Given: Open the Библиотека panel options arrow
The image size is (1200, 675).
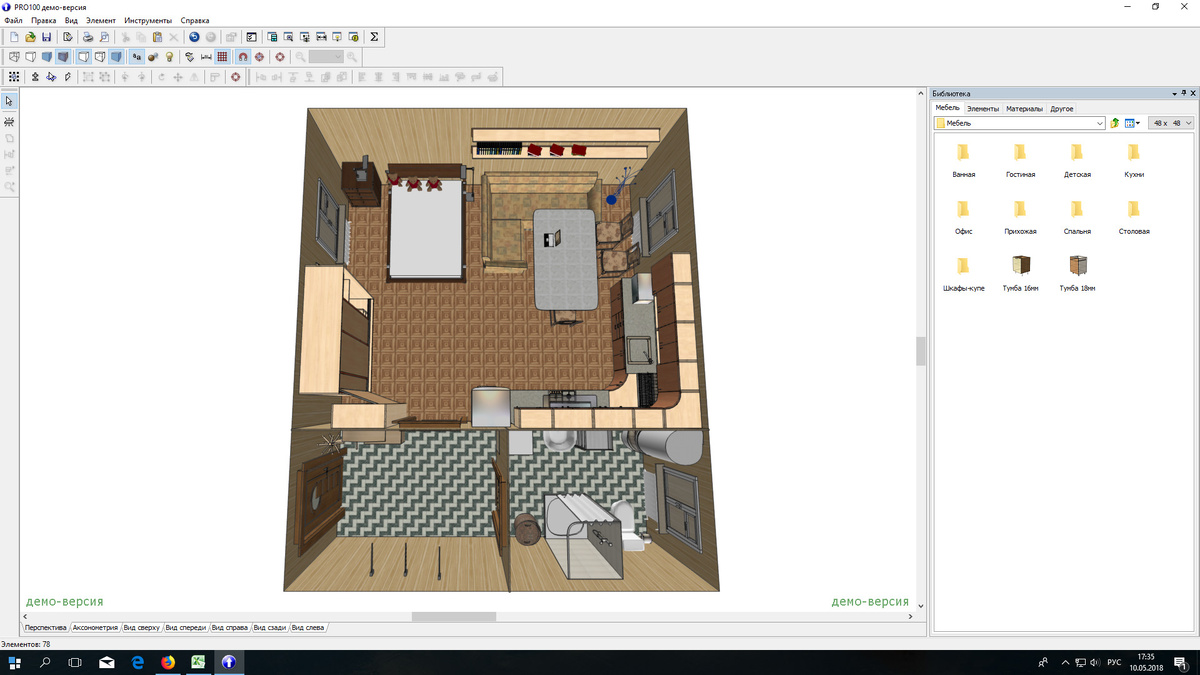Looking at the screenshot, I should coord(1173,93).
